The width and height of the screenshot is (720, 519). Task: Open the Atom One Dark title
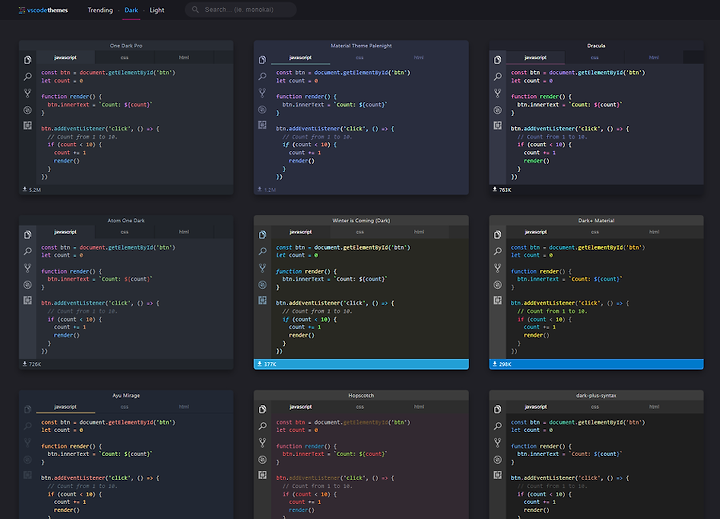coord(126,220)
